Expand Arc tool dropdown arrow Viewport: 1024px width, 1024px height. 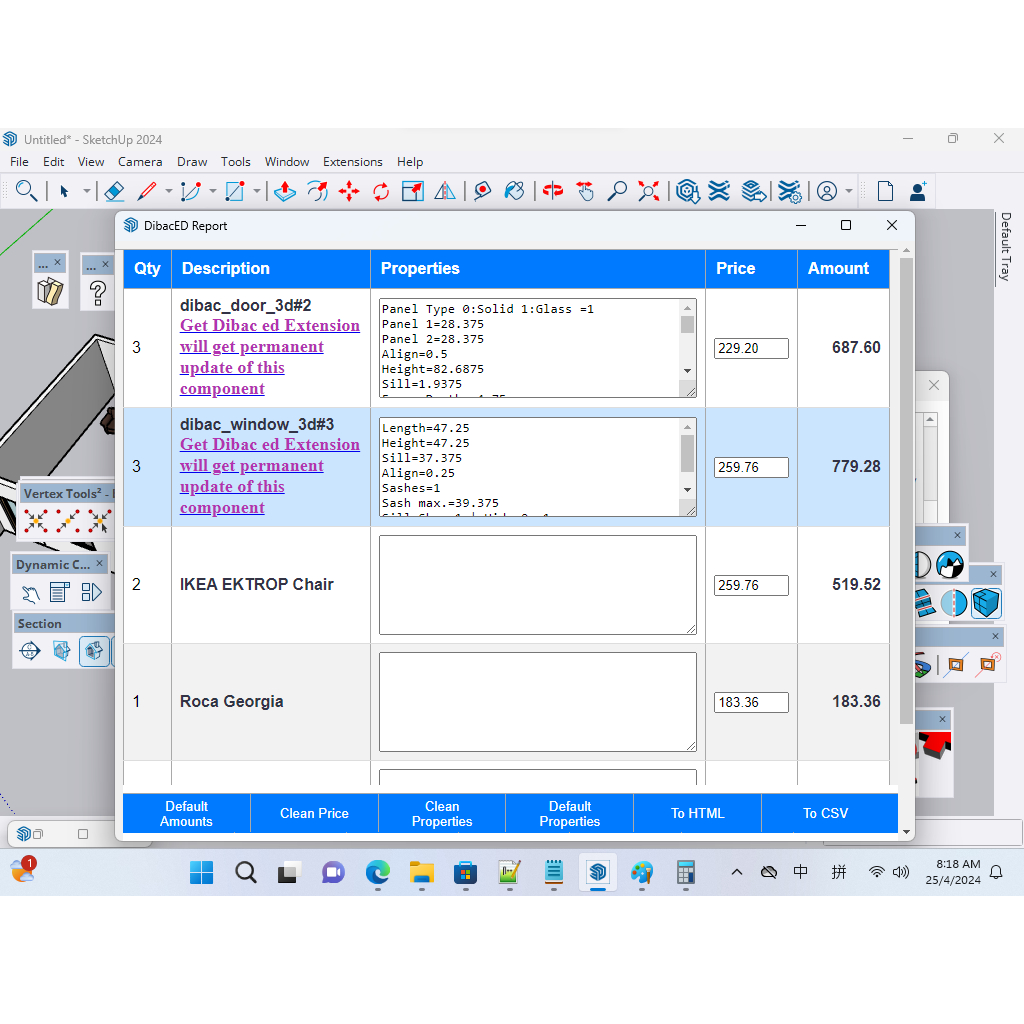[212, 191]
